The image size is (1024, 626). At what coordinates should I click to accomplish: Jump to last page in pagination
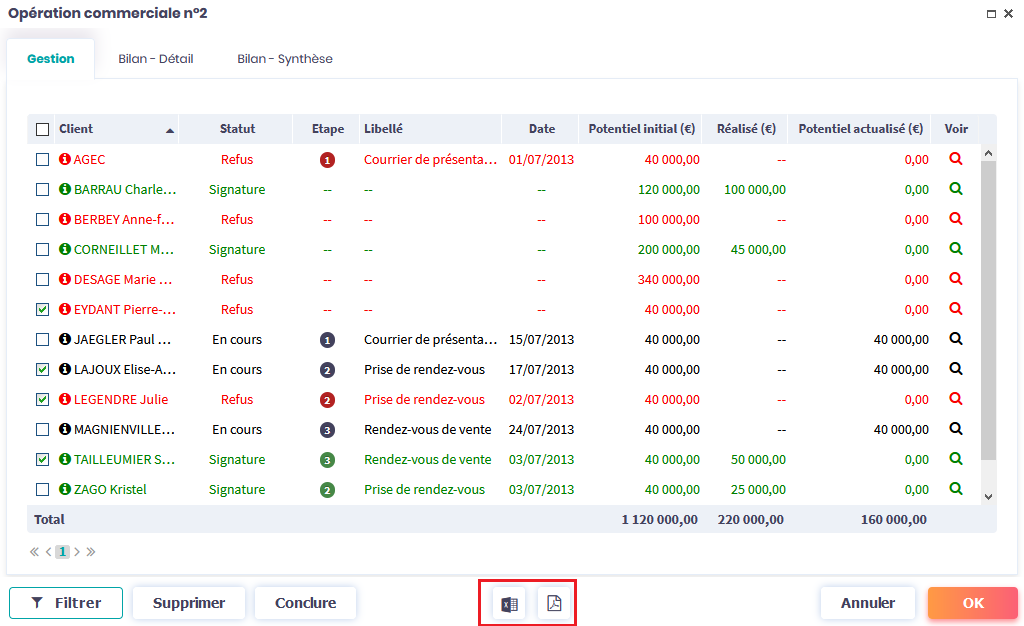point(91,552)
